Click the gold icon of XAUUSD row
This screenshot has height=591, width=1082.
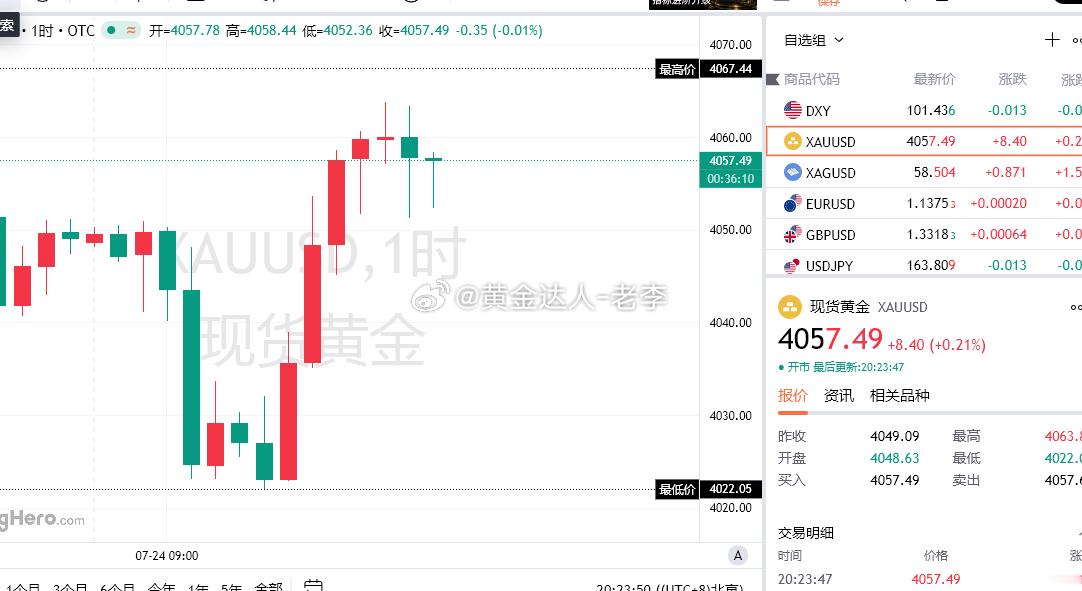coord(793,141)
